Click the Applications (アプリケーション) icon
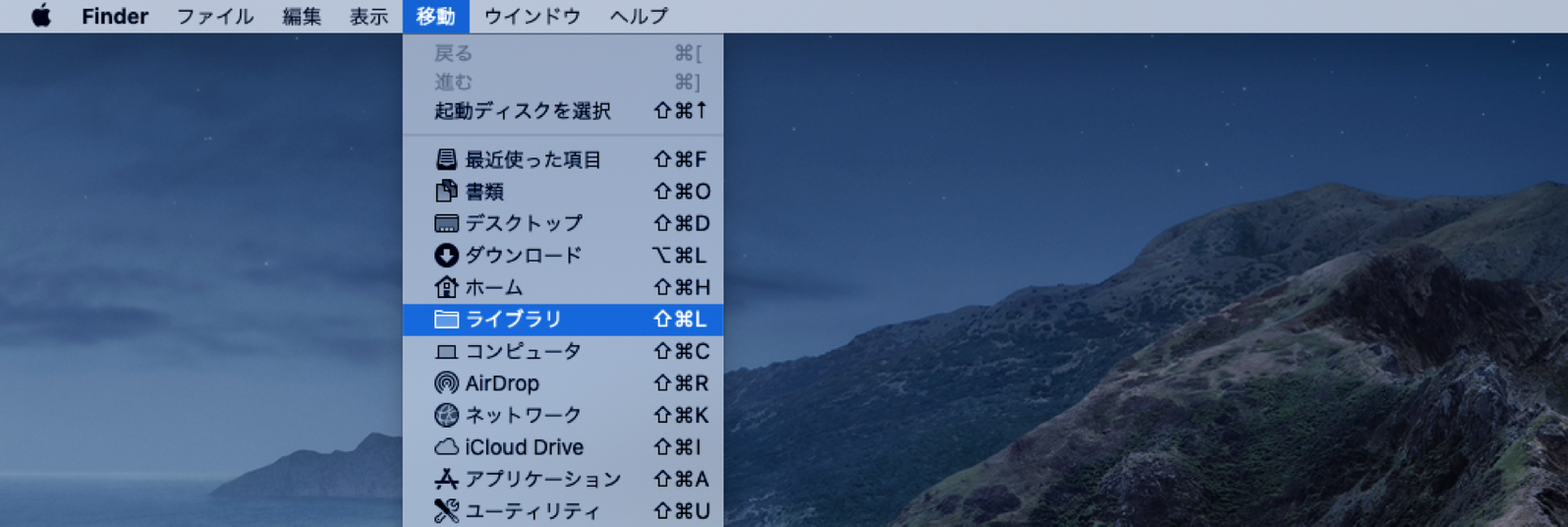 446,479
